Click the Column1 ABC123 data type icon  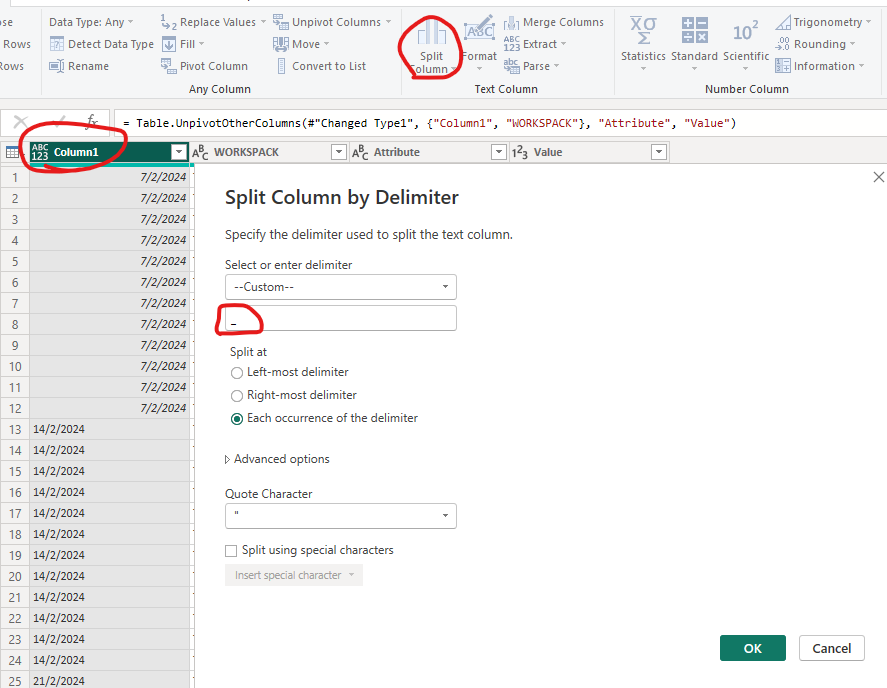40,152
